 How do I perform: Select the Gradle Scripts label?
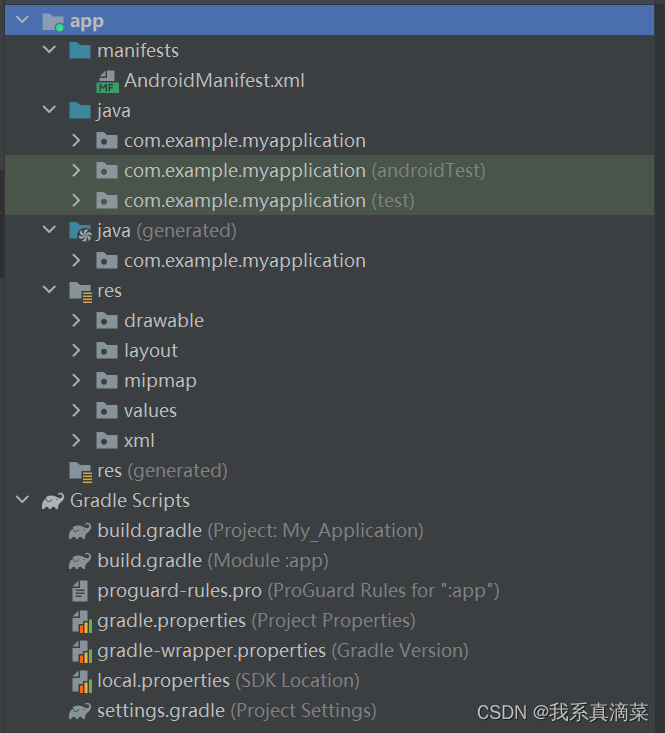click(x=130, y=501)
